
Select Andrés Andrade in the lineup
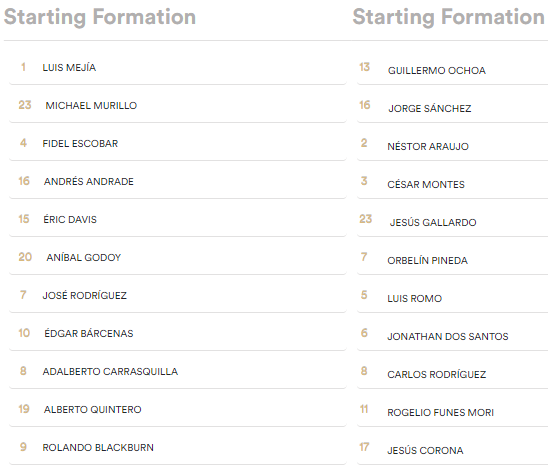coord(178,181)
